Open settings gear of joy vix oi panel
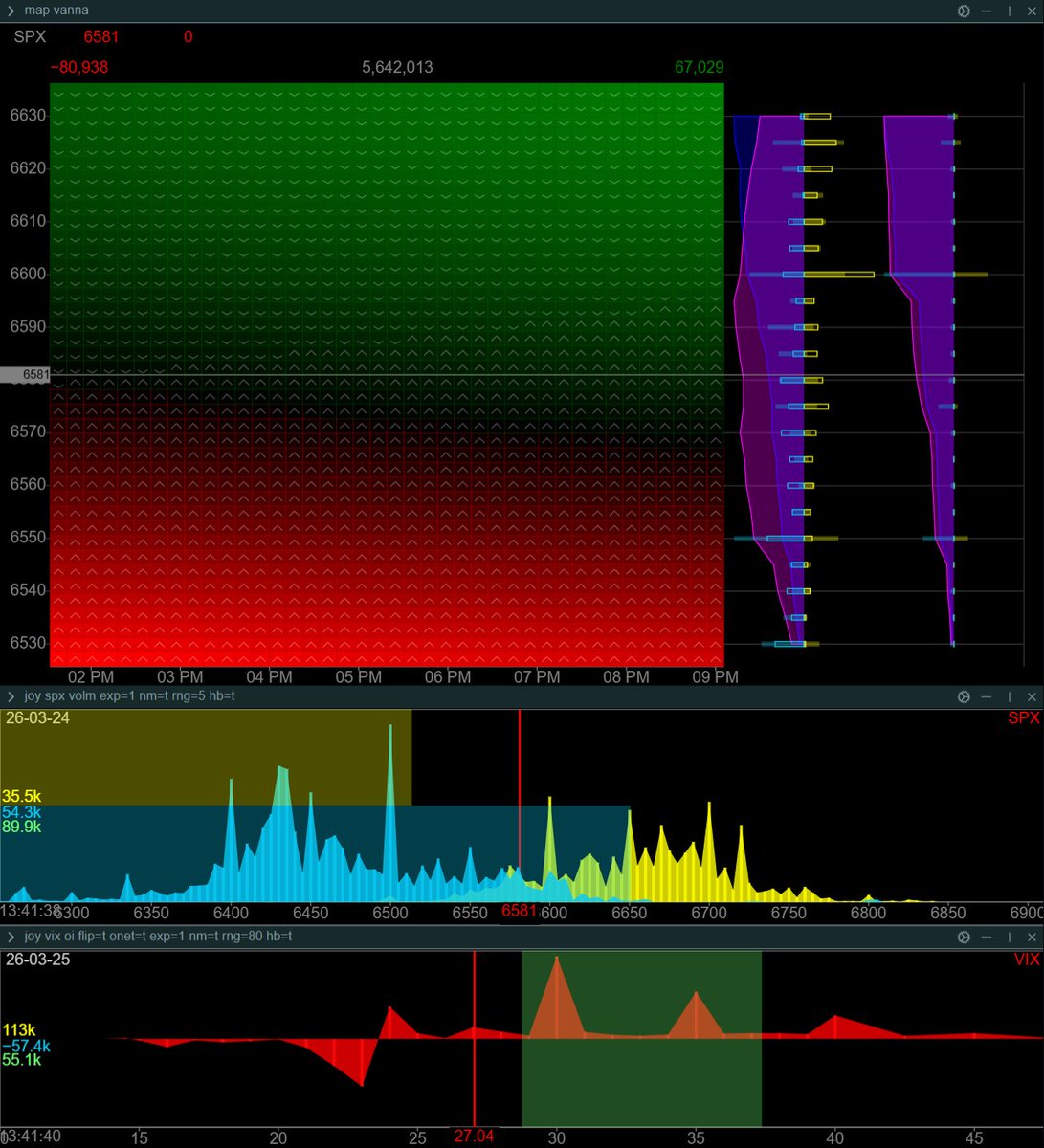The image size is (1044, 1148). tap(964, 938)
